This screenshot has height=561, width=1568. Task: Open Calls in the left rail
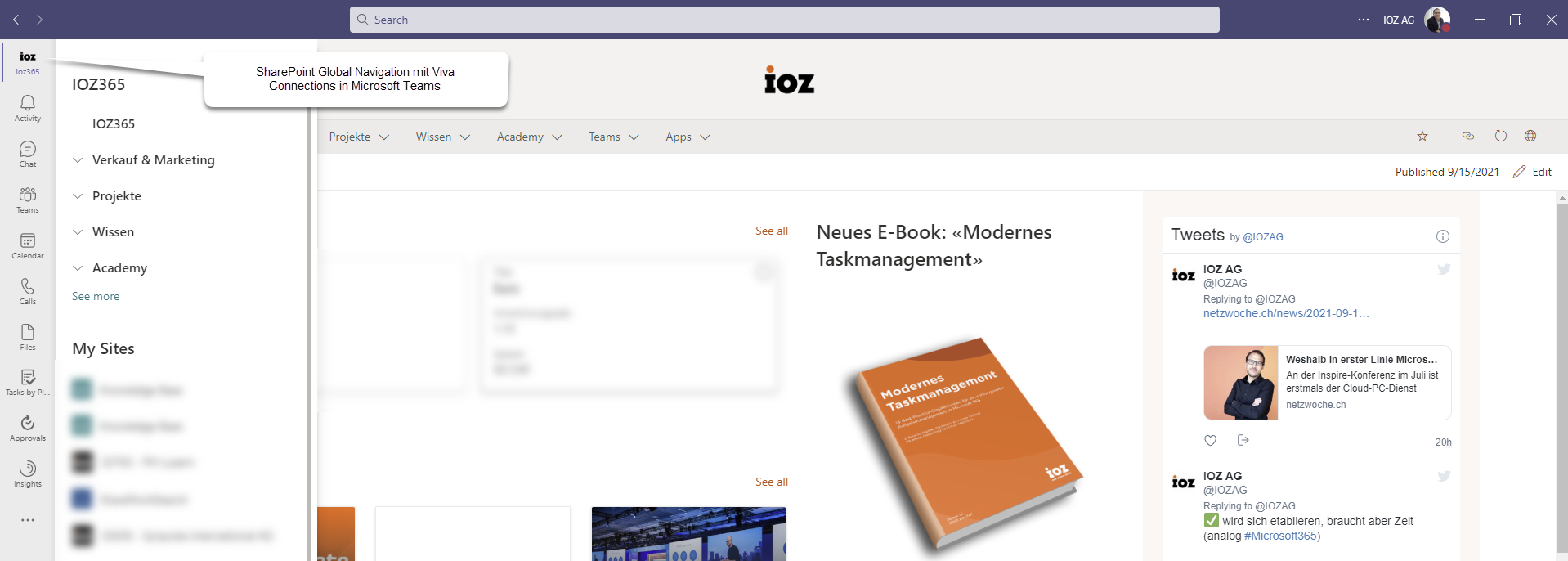pyautogui.click(x=28, y=291)
